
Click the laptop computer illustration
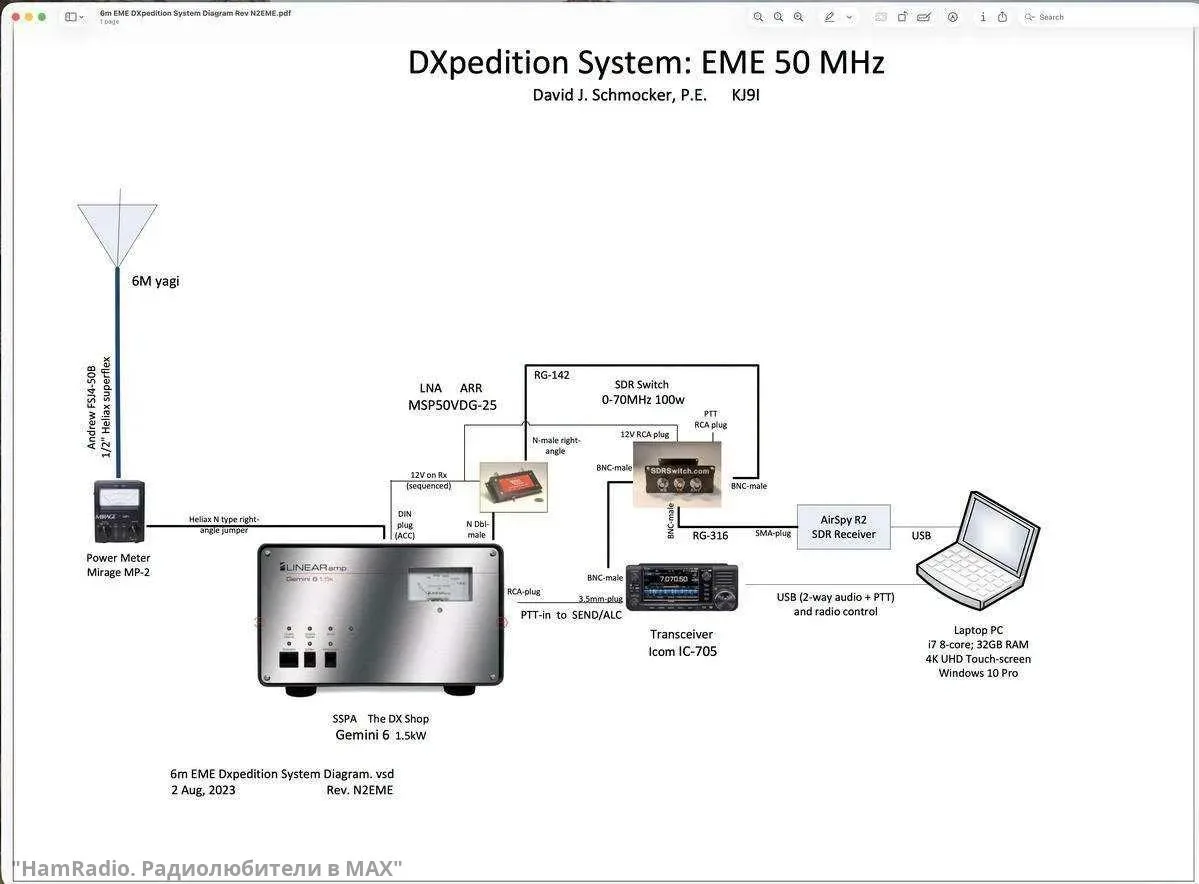978,551
